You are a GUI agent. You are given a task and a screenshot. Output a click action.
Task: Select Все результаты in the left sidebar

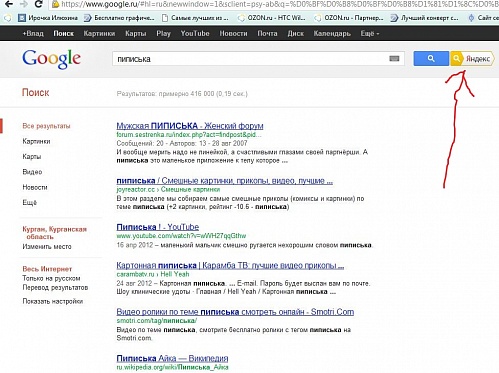(46, 126)
